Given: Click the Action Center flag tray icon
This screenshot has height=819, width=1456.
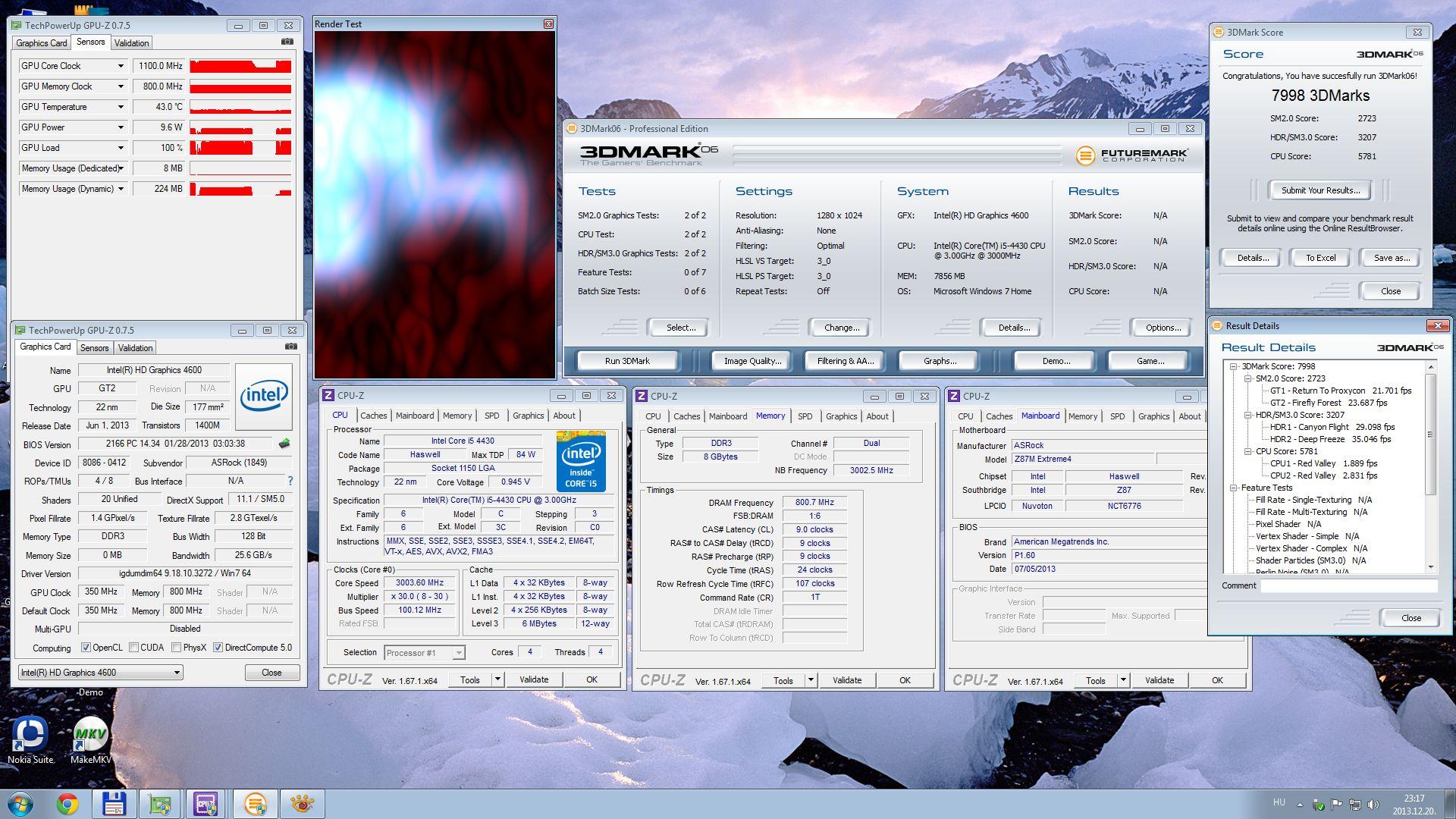Looking at the screenshot, I should click(1336, 805).
